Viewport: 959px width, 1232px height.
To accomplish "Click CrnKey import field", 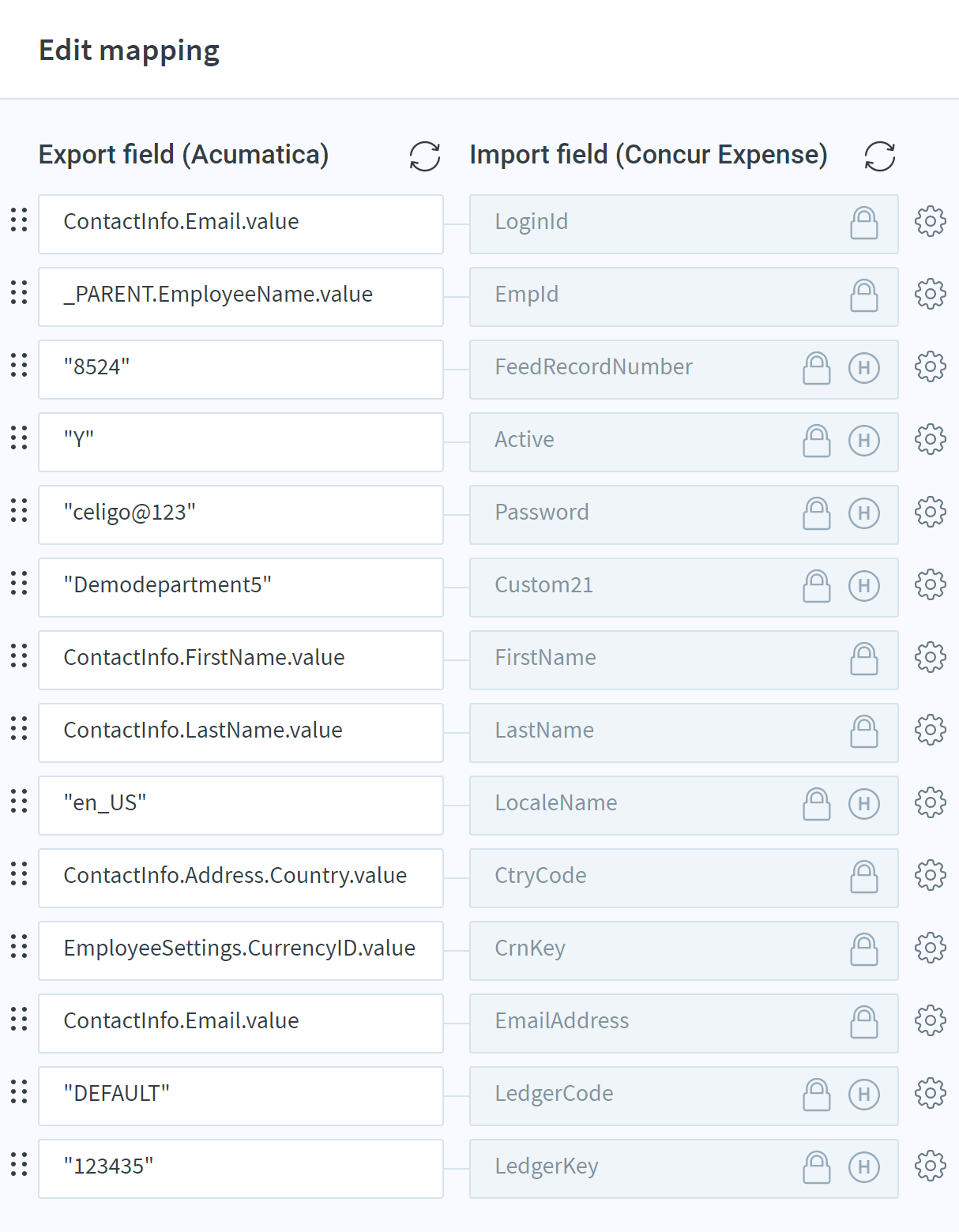I will tap(684, 951).
